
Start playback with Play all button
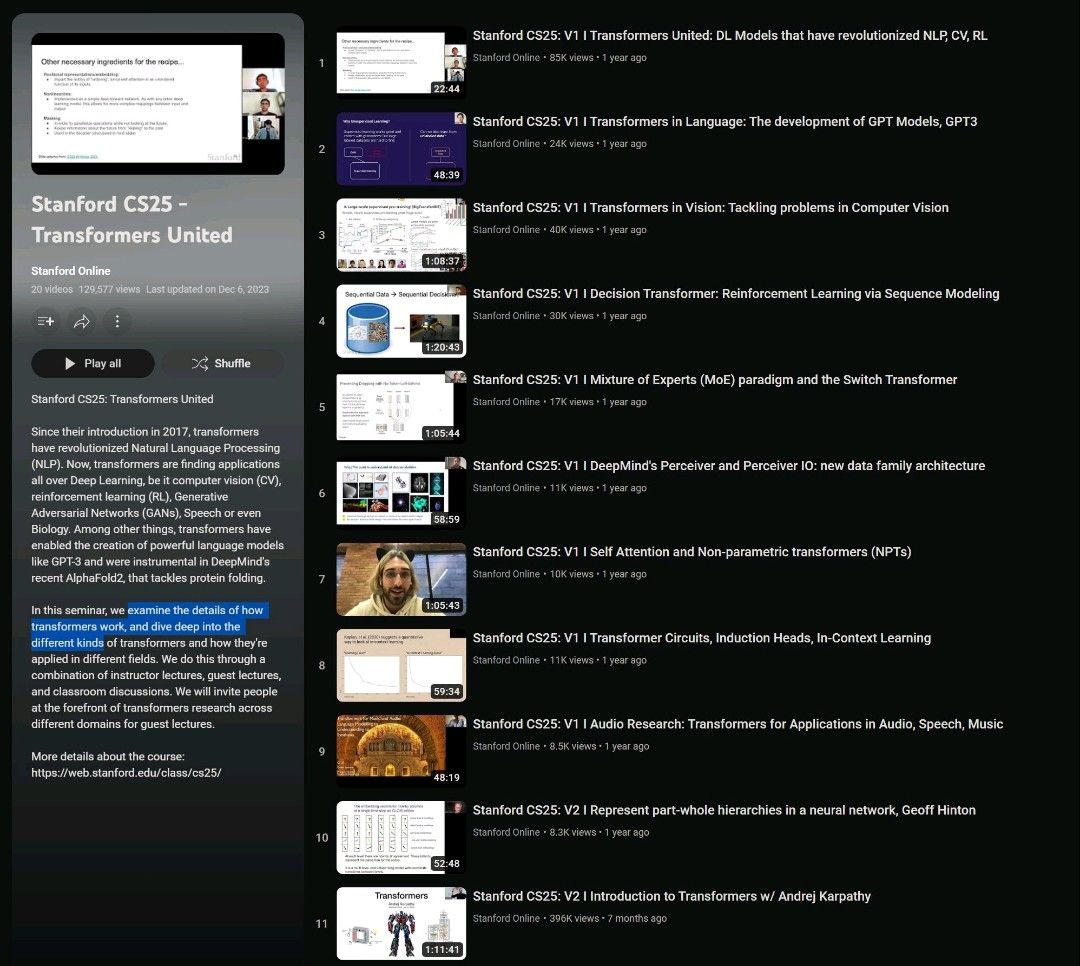[93, 363]
